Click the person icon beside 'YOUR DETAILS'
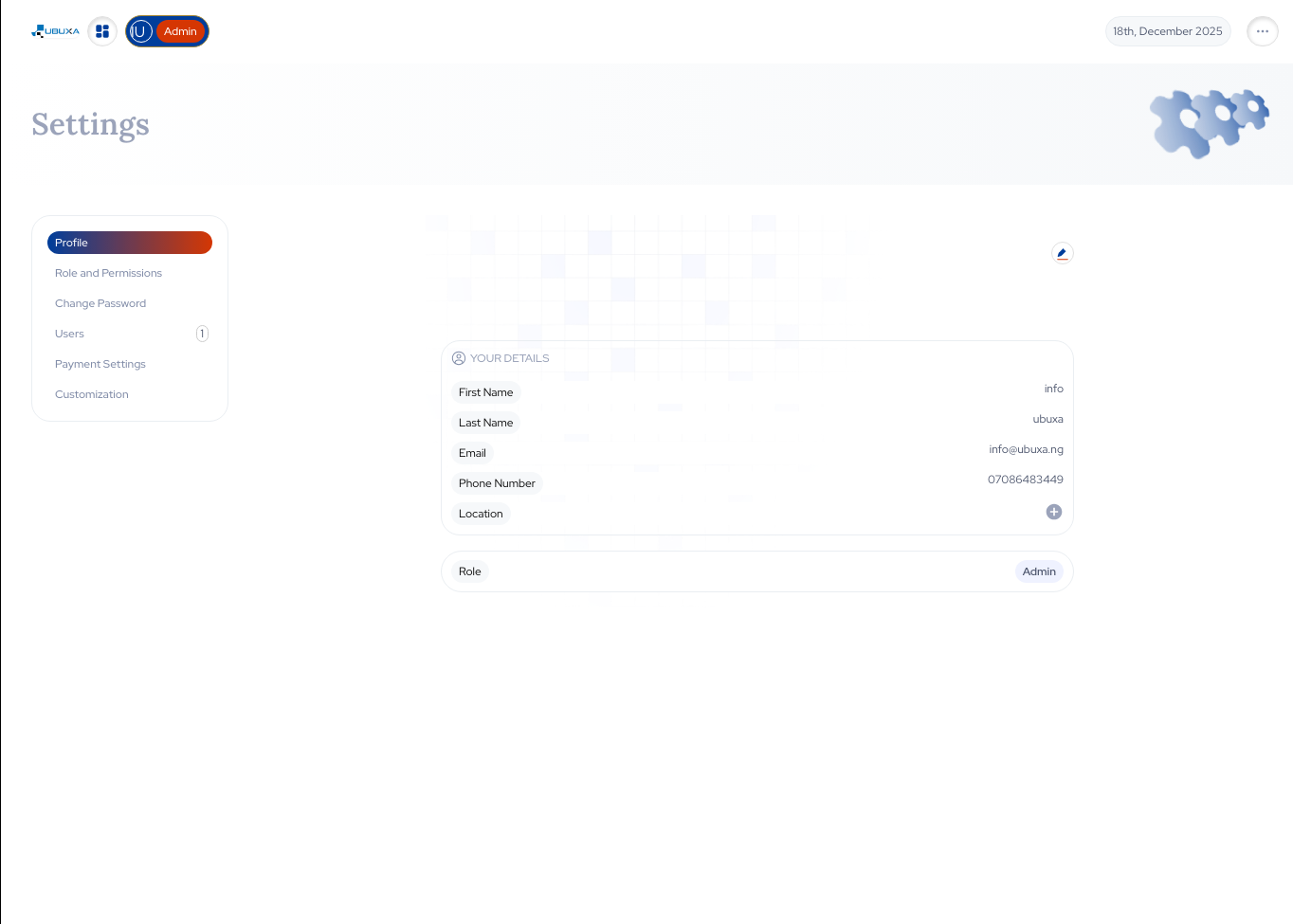The height and width of the screenshot is (924, 1293). [459, 358]
